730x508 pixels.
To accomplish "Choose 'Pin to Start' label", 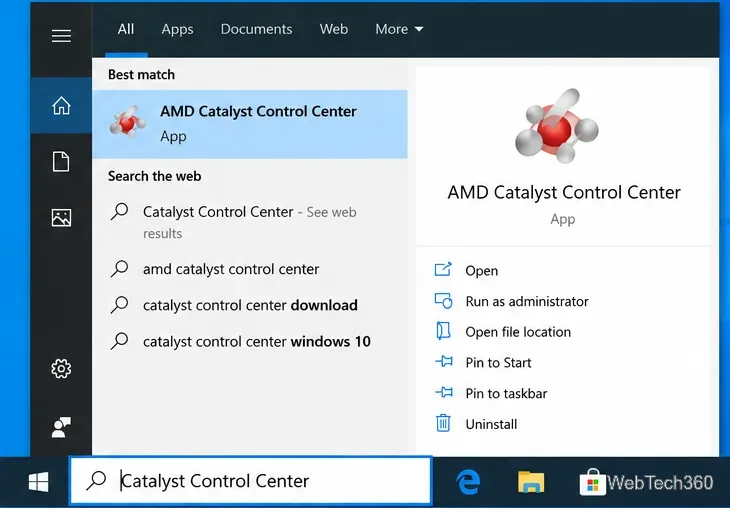I will (x=498, y=363).
